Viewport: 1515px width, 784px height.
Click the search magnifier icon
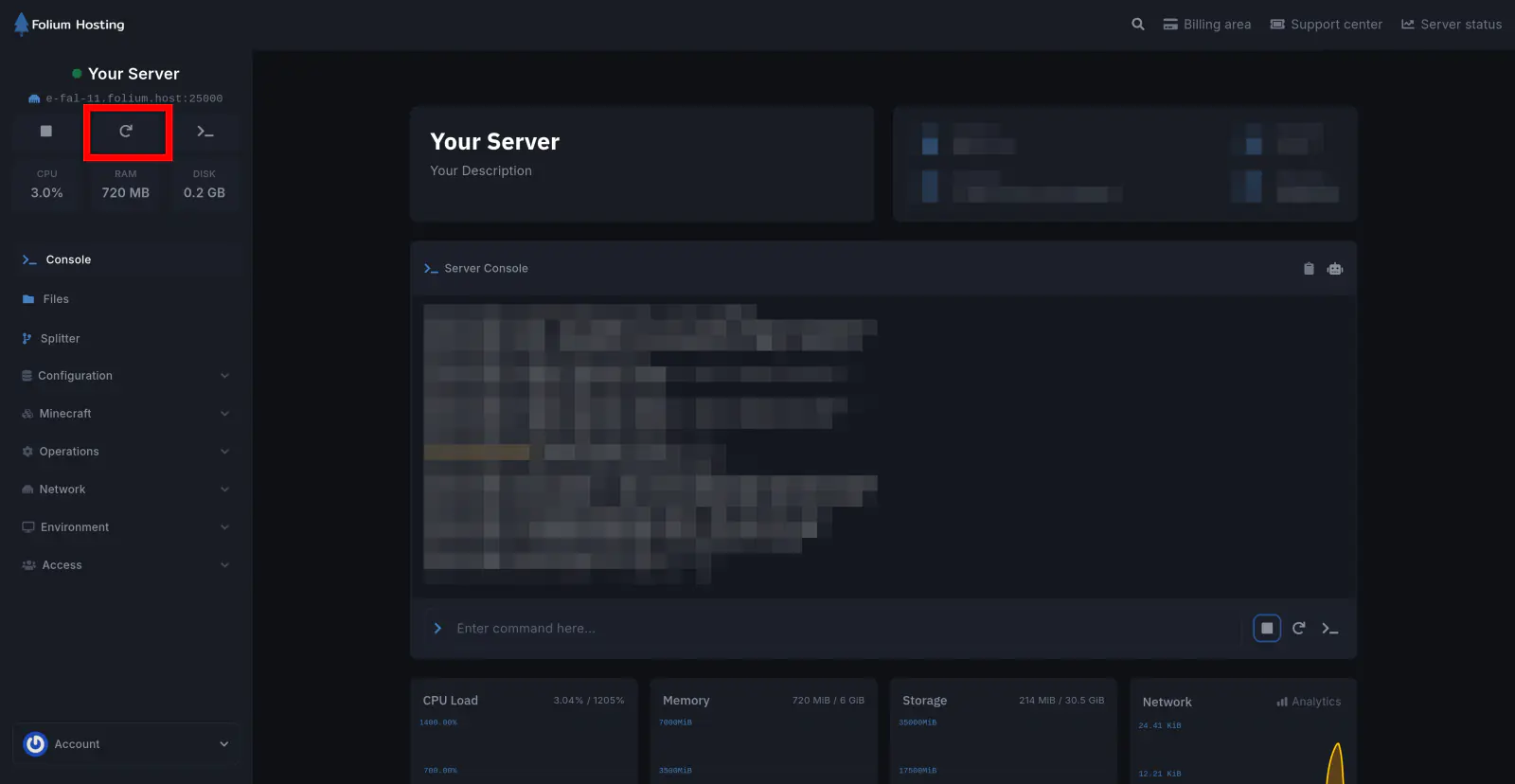[x=1138, y=25]
